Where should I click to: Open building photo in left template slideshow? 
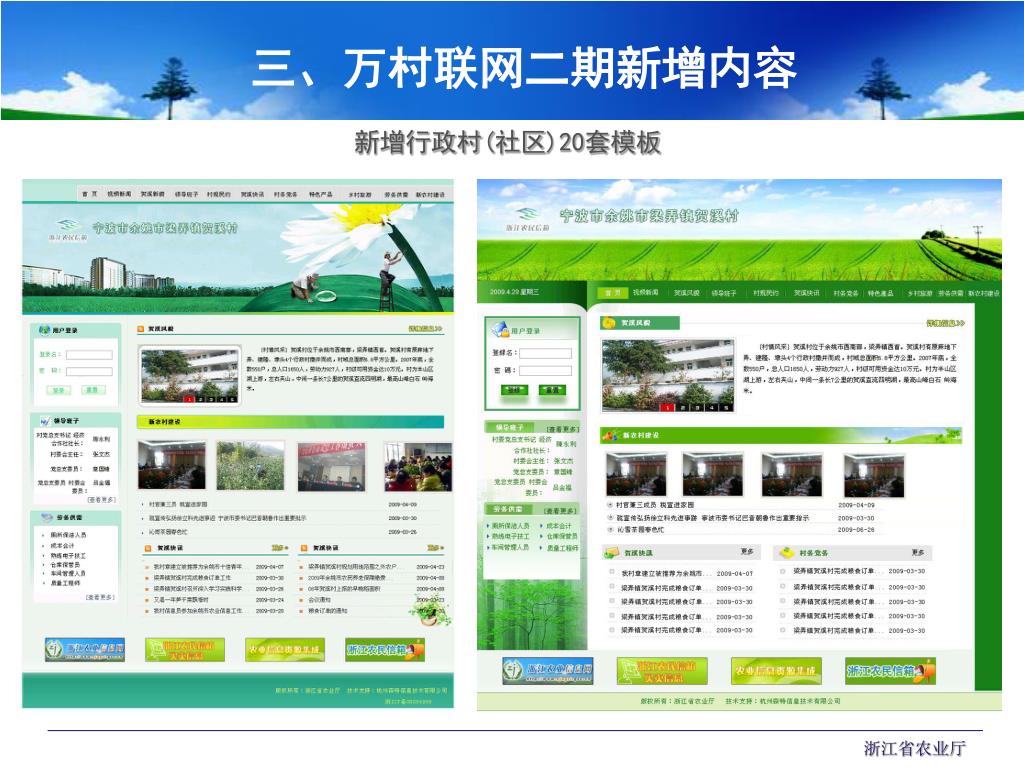[190, 375]
